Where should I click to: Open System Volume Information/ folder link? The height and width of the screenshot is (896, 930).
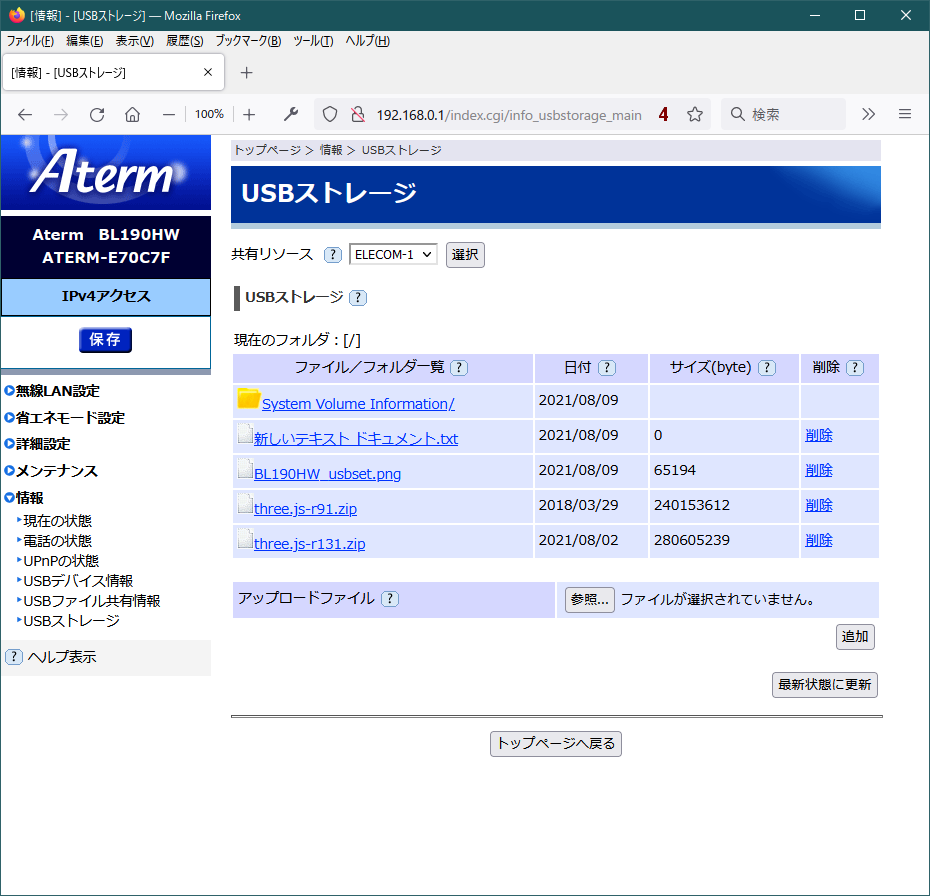click(358, 404)
